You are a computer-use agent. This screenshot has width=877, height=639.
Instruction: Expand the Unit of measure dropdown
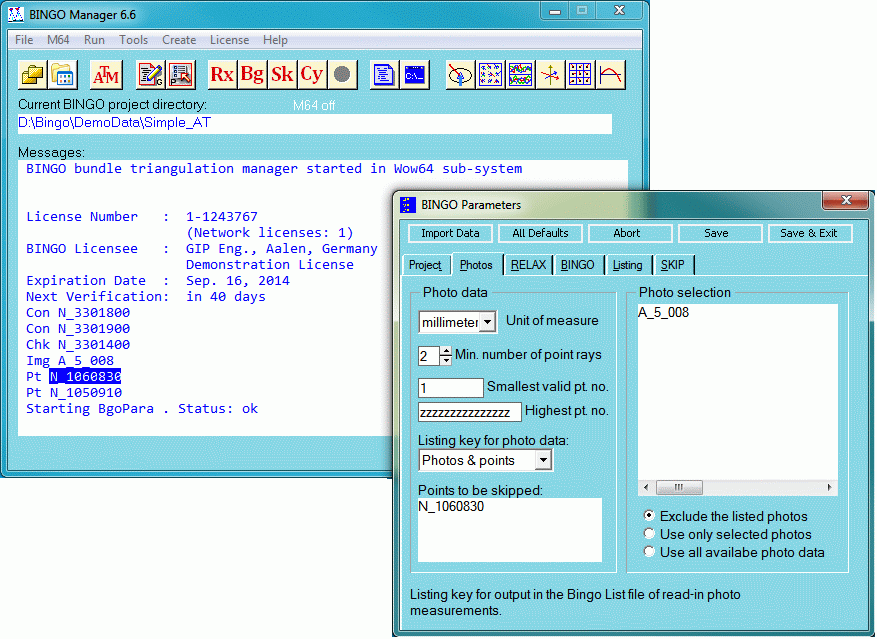(488, 322)
